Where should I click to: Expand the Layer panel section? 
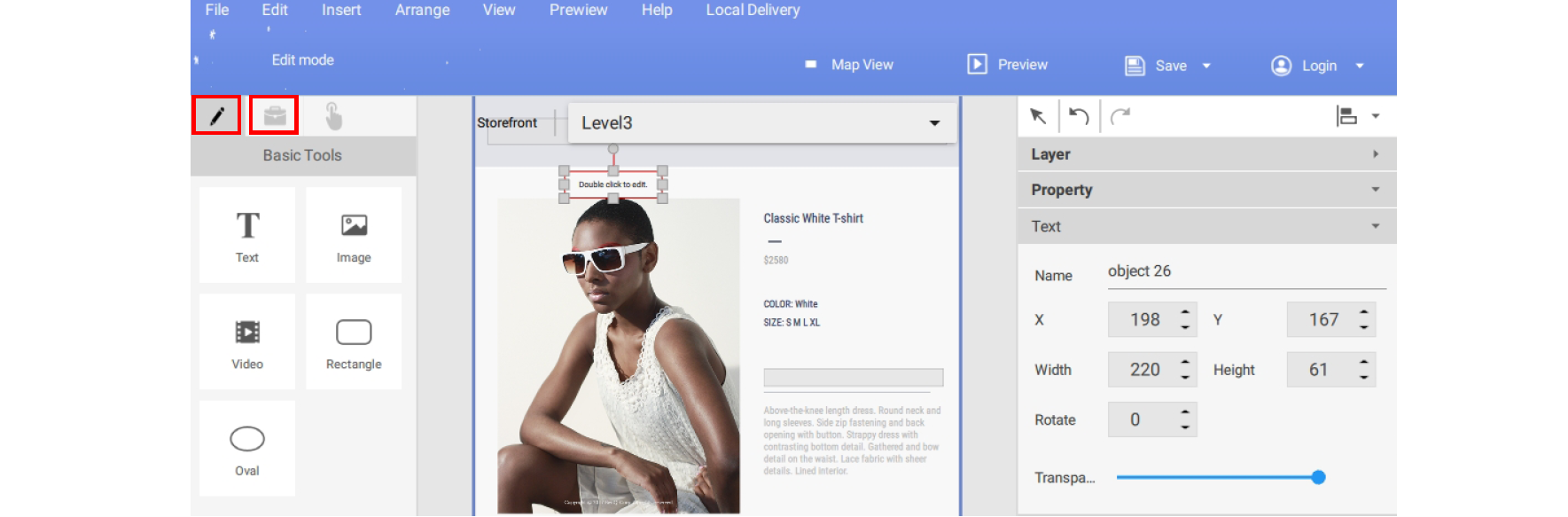[1205, 154]
